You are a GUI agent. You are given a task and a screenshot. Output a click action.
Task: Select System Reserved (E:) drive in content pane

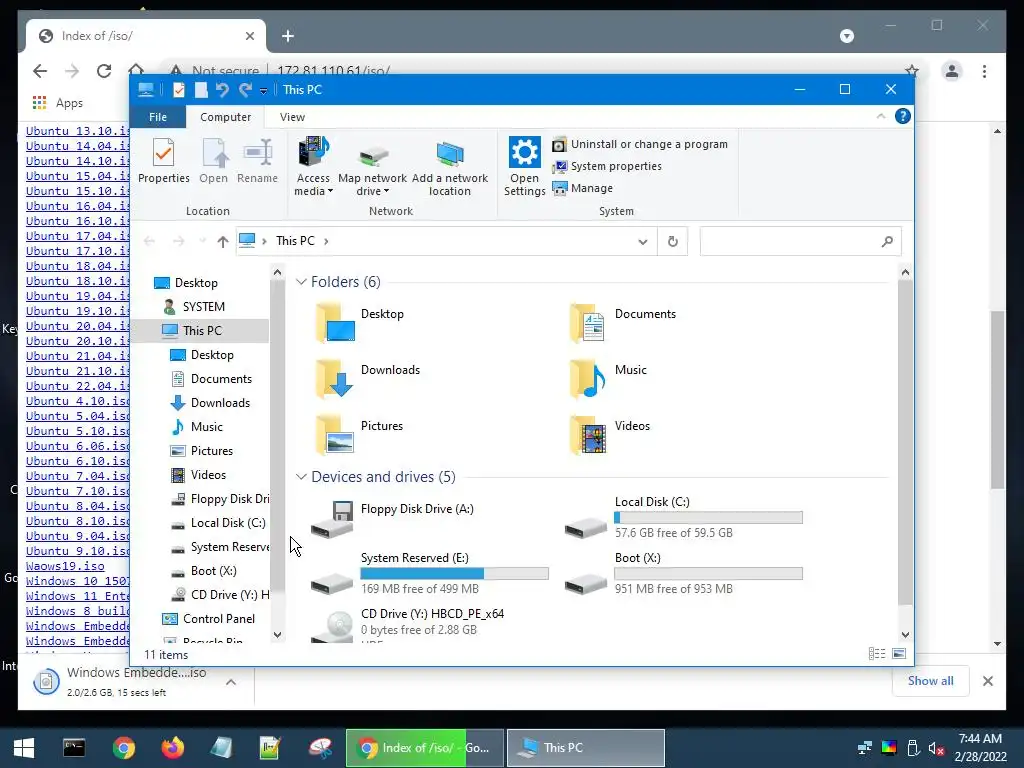430,574
